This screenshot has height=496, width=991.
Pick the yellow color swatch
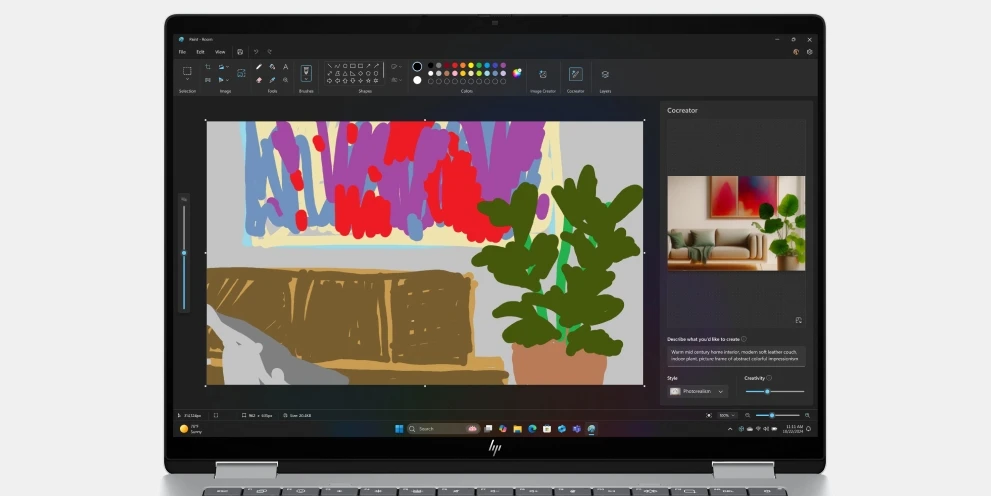coord(471,65)
